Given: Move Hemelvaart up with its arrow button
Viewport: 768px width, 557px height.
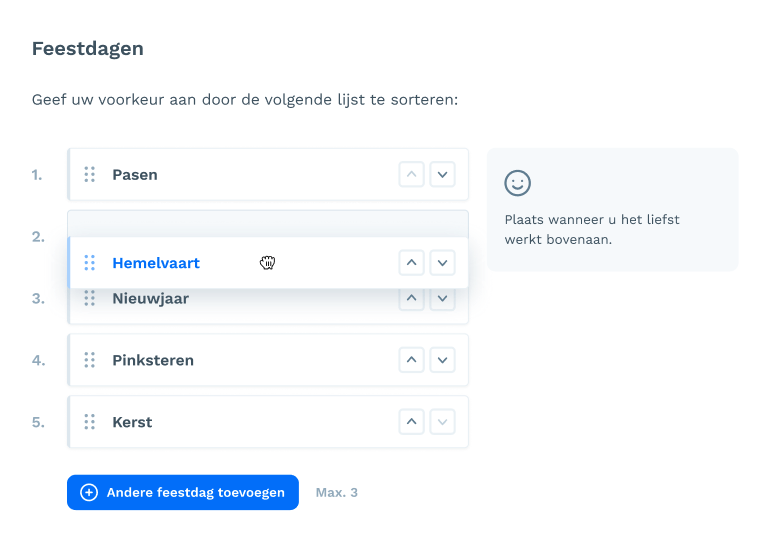Looking at the screenshot, I should point(411,263).
